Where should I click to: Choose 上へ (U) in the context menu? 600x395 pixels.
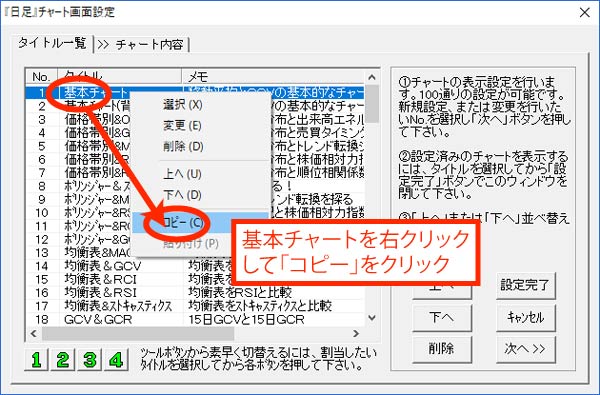(182, 174)
